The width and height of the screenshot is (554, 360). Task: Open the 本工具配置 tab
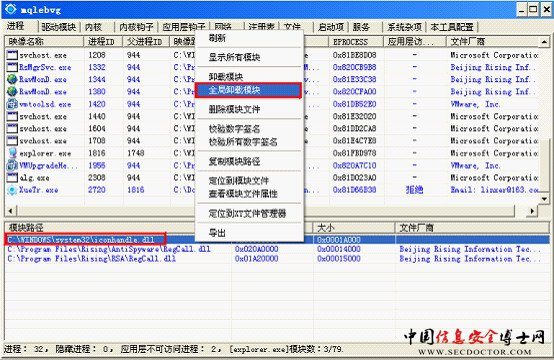(x=452, y=27)
